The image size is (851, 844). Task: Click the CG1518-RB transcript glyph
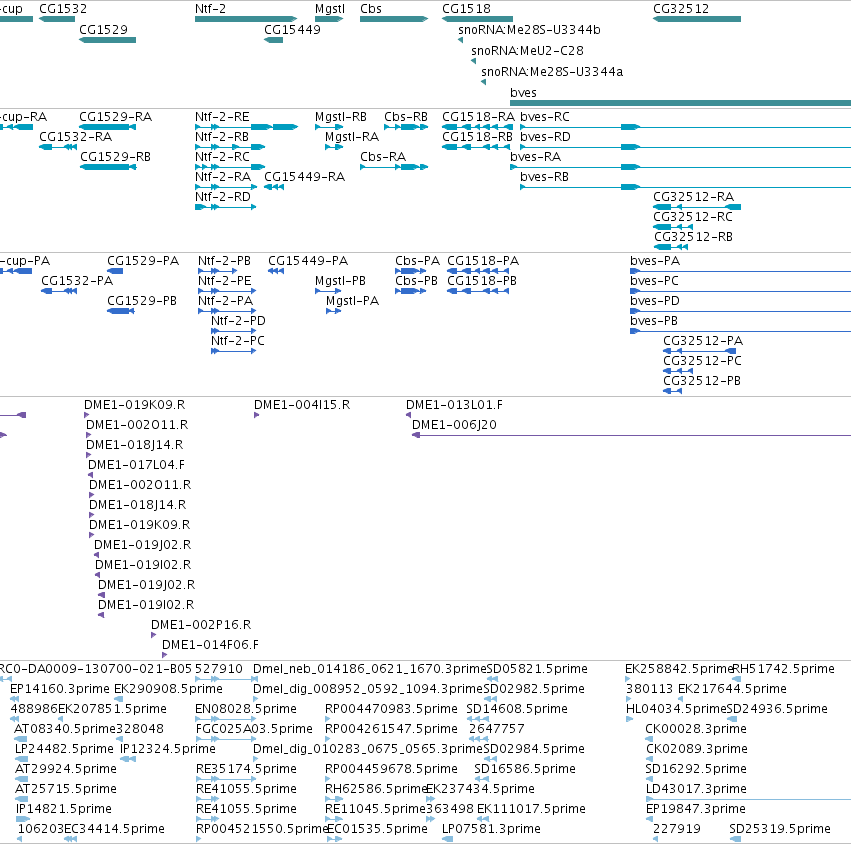point(478,147)
